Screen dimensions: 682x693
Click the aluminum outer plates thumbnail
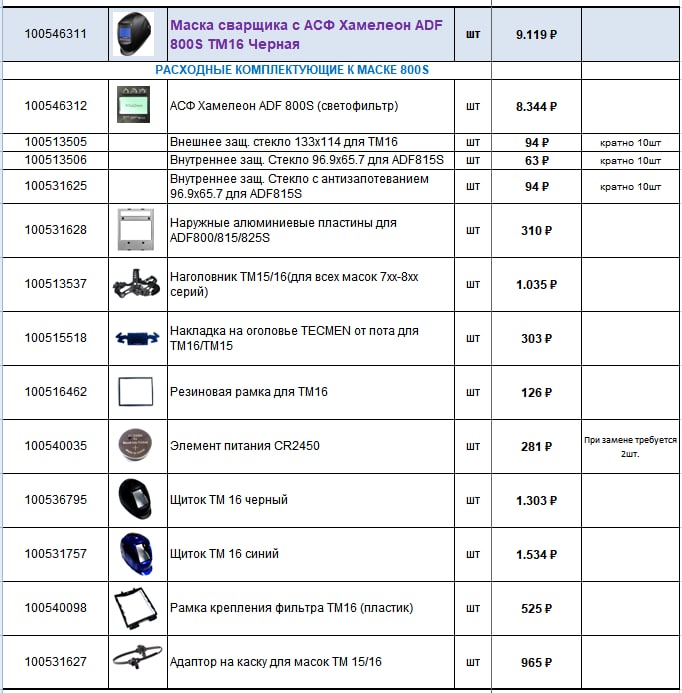[x=136, y=229]
